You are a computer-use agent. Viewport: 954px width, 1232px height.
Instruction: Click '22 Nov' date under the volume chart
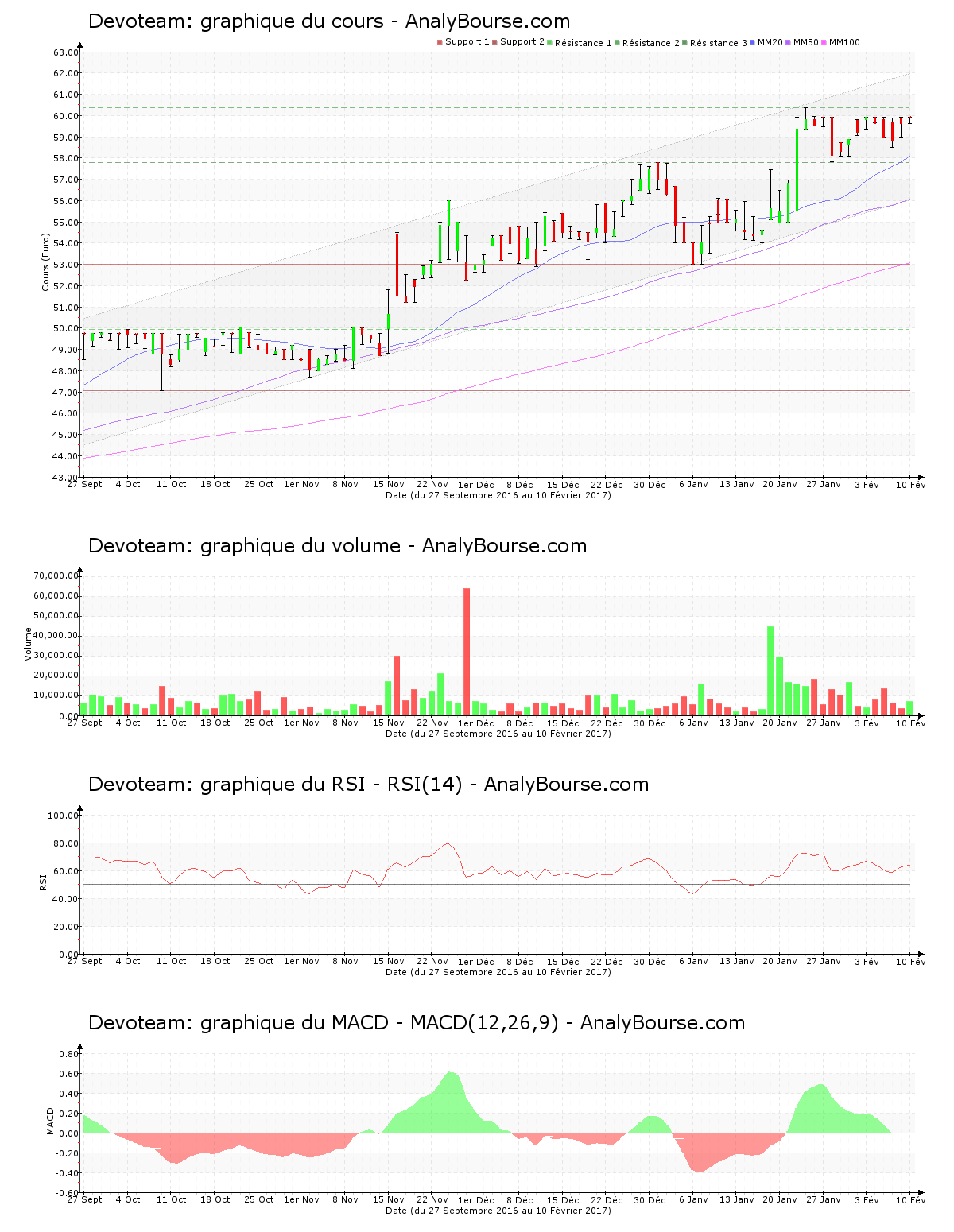(x=432, y=723)
